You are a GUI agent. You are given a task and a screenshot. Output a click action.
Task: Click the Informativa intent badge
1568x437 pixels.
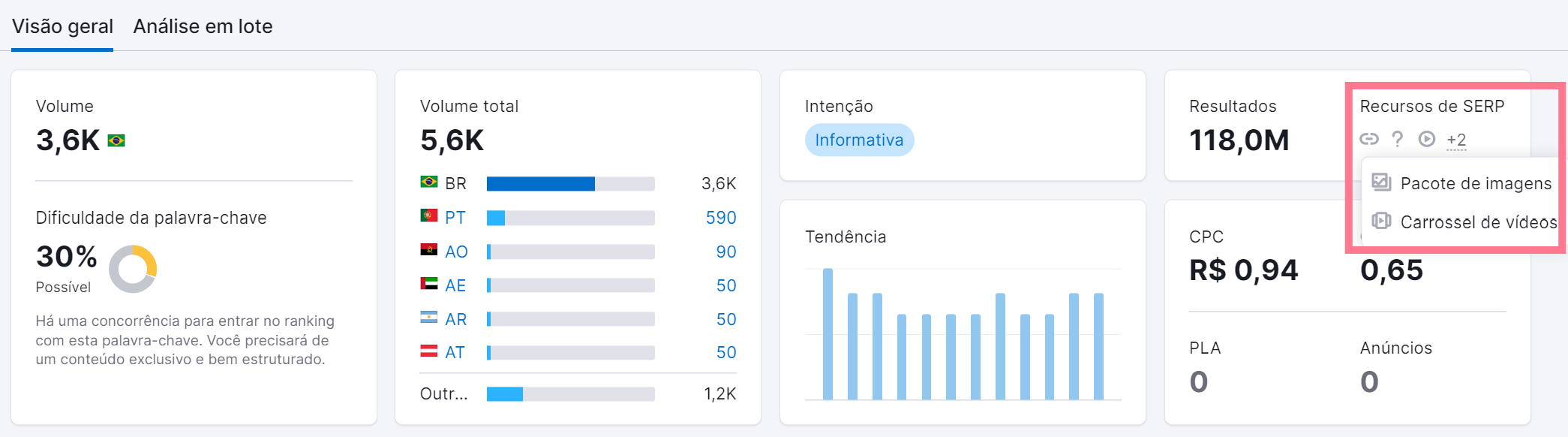(x=859, y=140)
